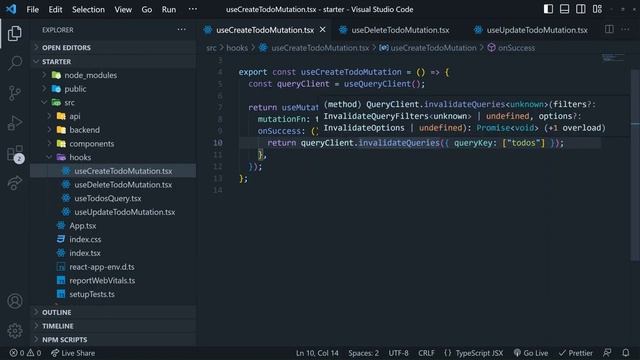Open App.tsx file
The width and height of the screenshot is (640, 360).
(113, 226)
